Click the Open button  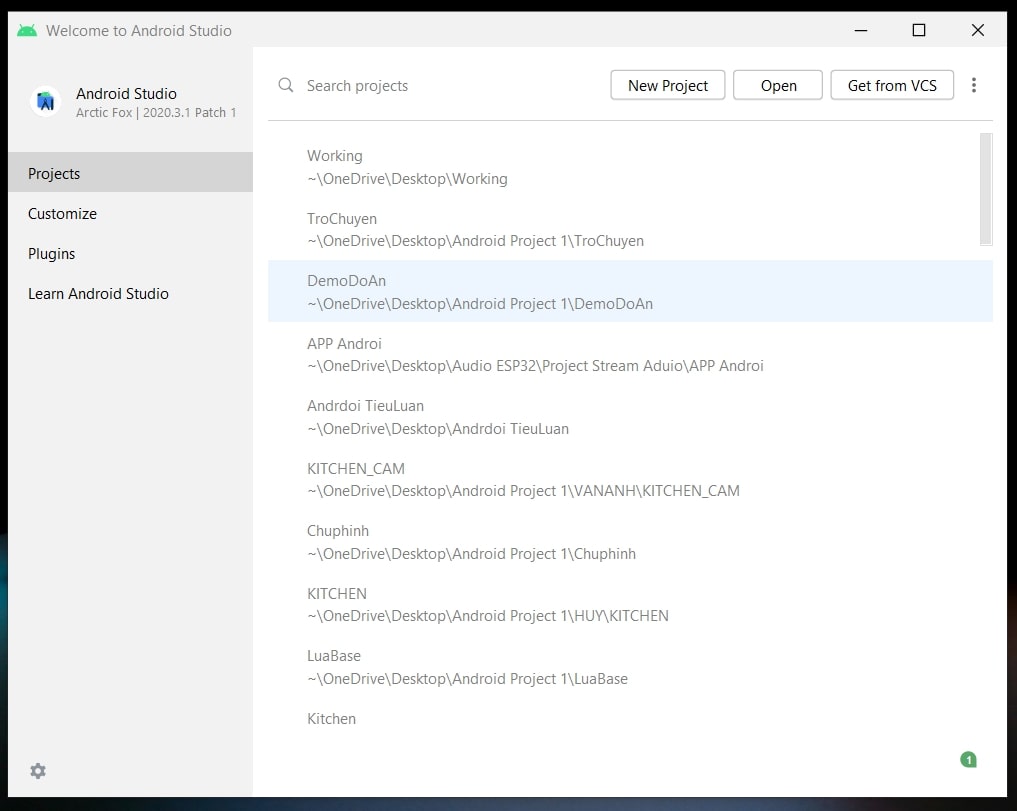[777, 85]
